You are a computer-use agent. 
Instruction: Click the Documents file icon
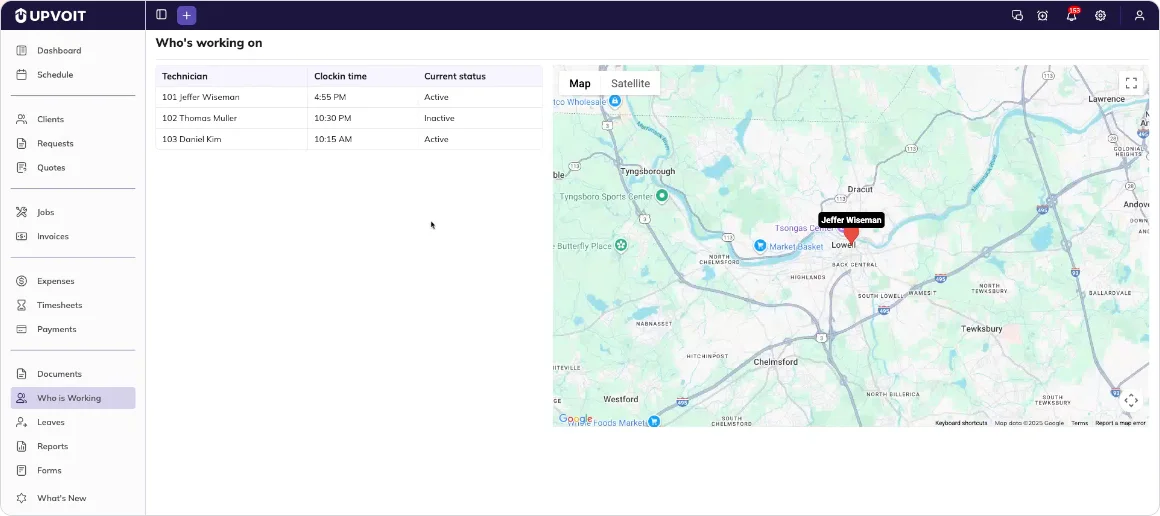(x=21, y=374)
